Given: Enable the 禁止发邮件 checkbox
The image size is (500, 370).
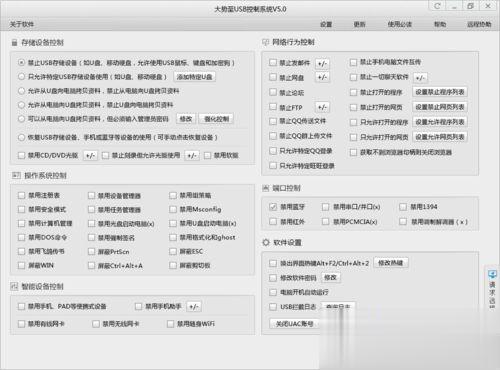Looking at the screenshot, I should coord(273,63).
